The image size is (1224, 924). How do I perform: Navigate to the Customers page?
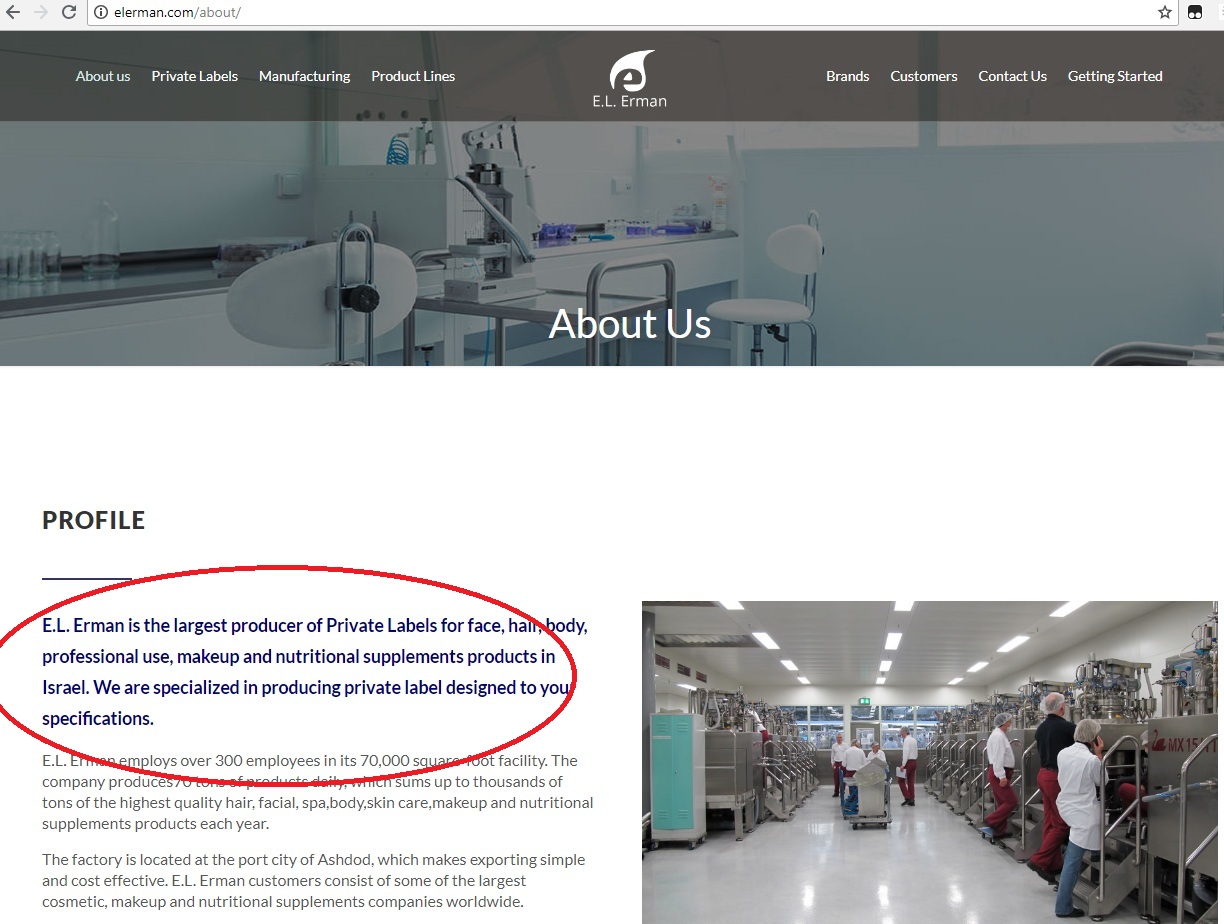click(924, 76)
